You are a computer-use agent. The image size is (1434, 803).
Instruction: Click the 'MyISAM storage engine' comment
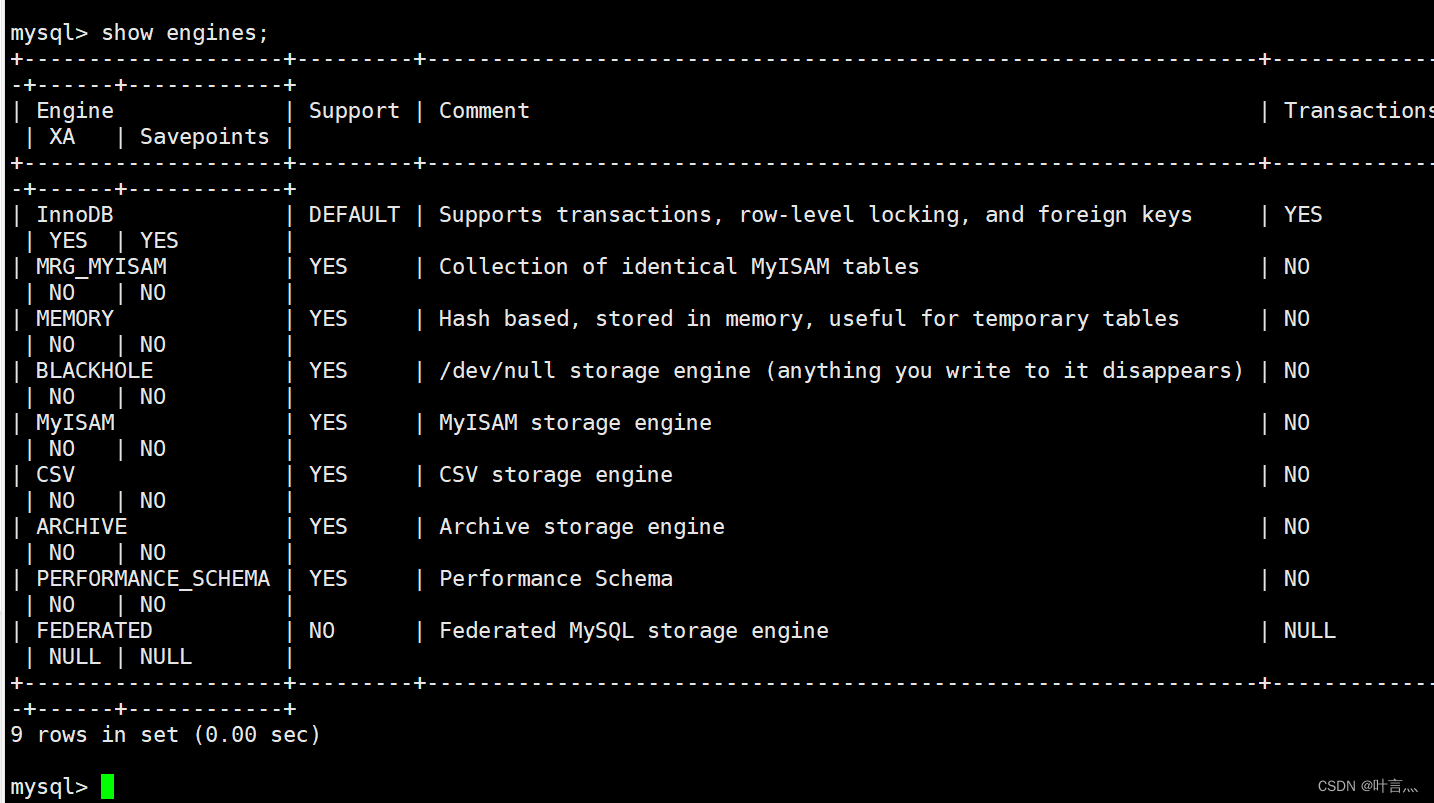[575, 423]
